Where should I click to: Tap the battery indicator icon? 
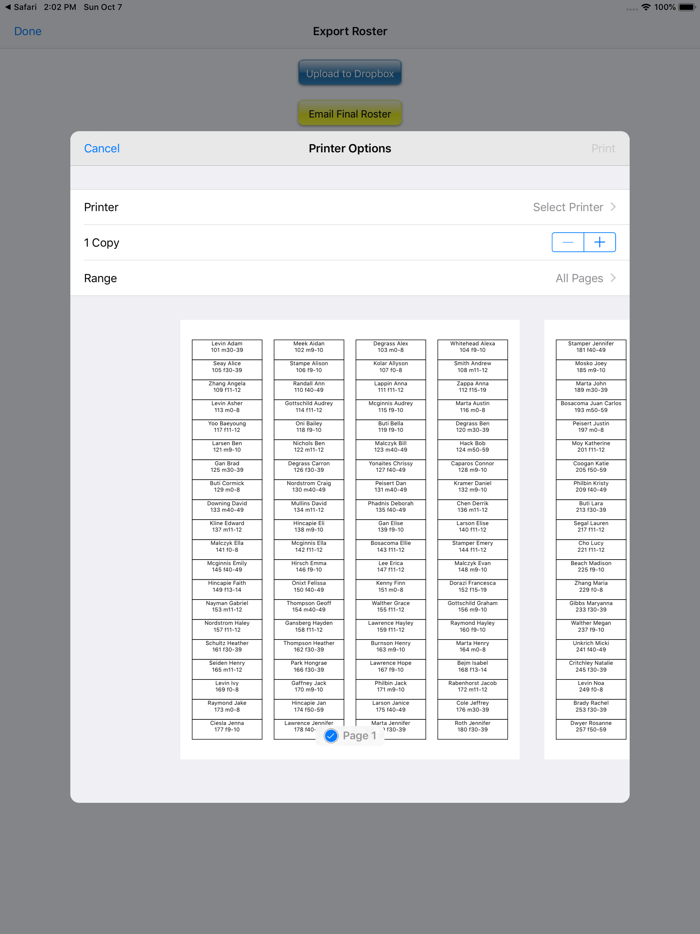tap(687, 7)
